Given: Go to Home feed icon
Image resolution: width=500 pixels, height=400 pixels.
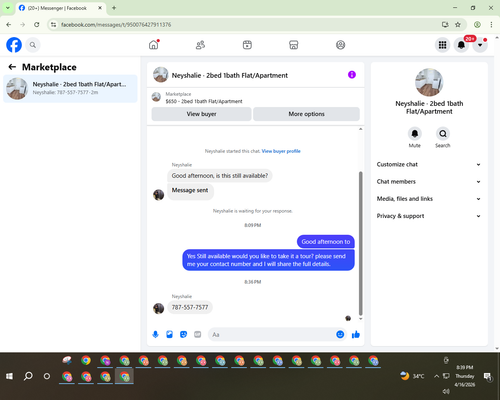Looking at the screenshot, I should point(154,45).
